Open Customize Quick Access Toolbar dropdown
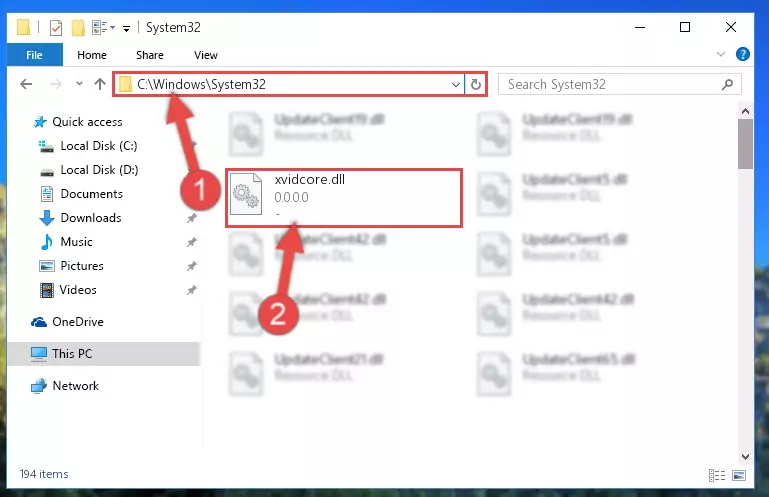The width and height of the screenshot is (769, 497). [x=126, y=28]
